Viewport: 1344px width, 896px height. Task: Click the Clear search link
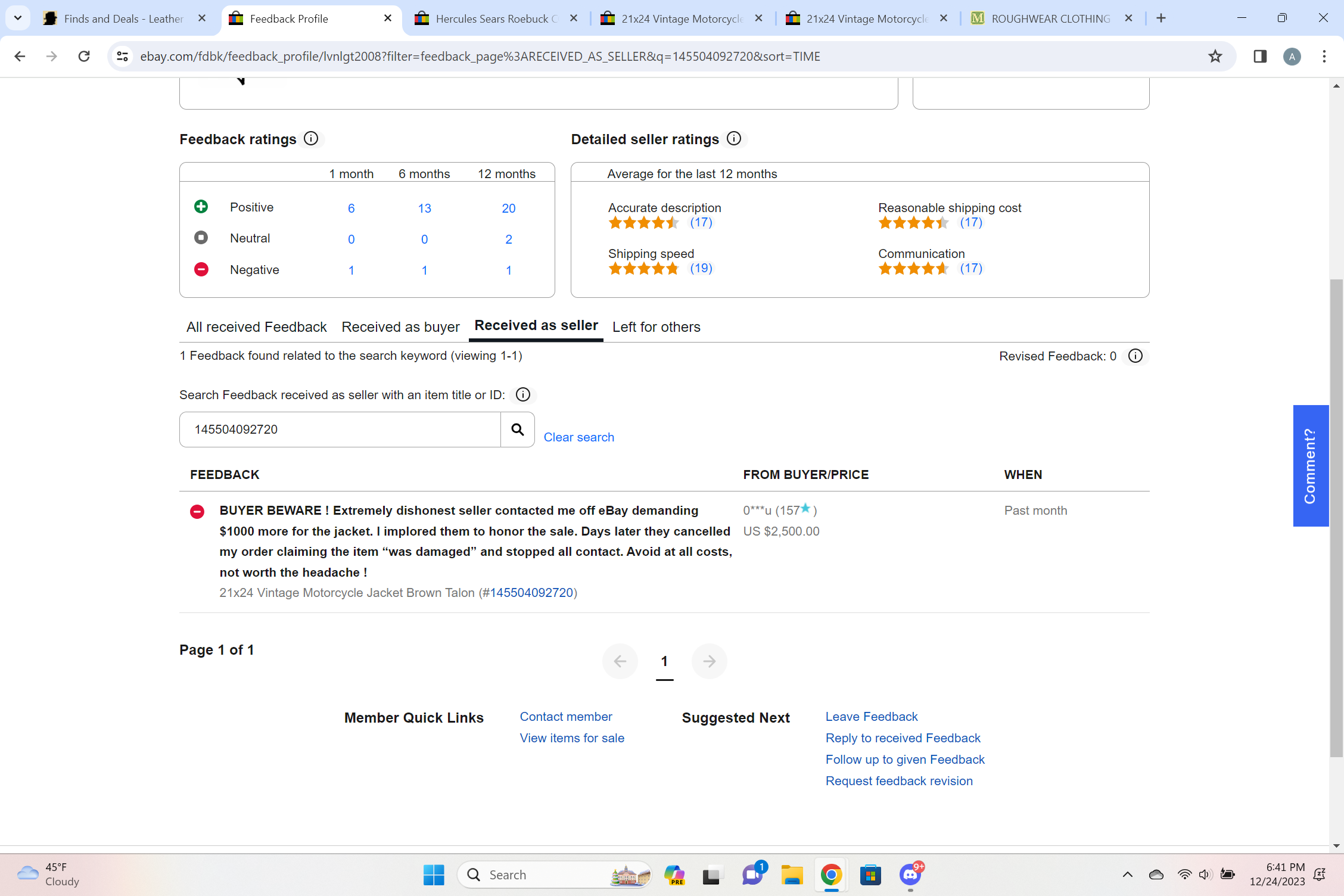tap(578, 437)
